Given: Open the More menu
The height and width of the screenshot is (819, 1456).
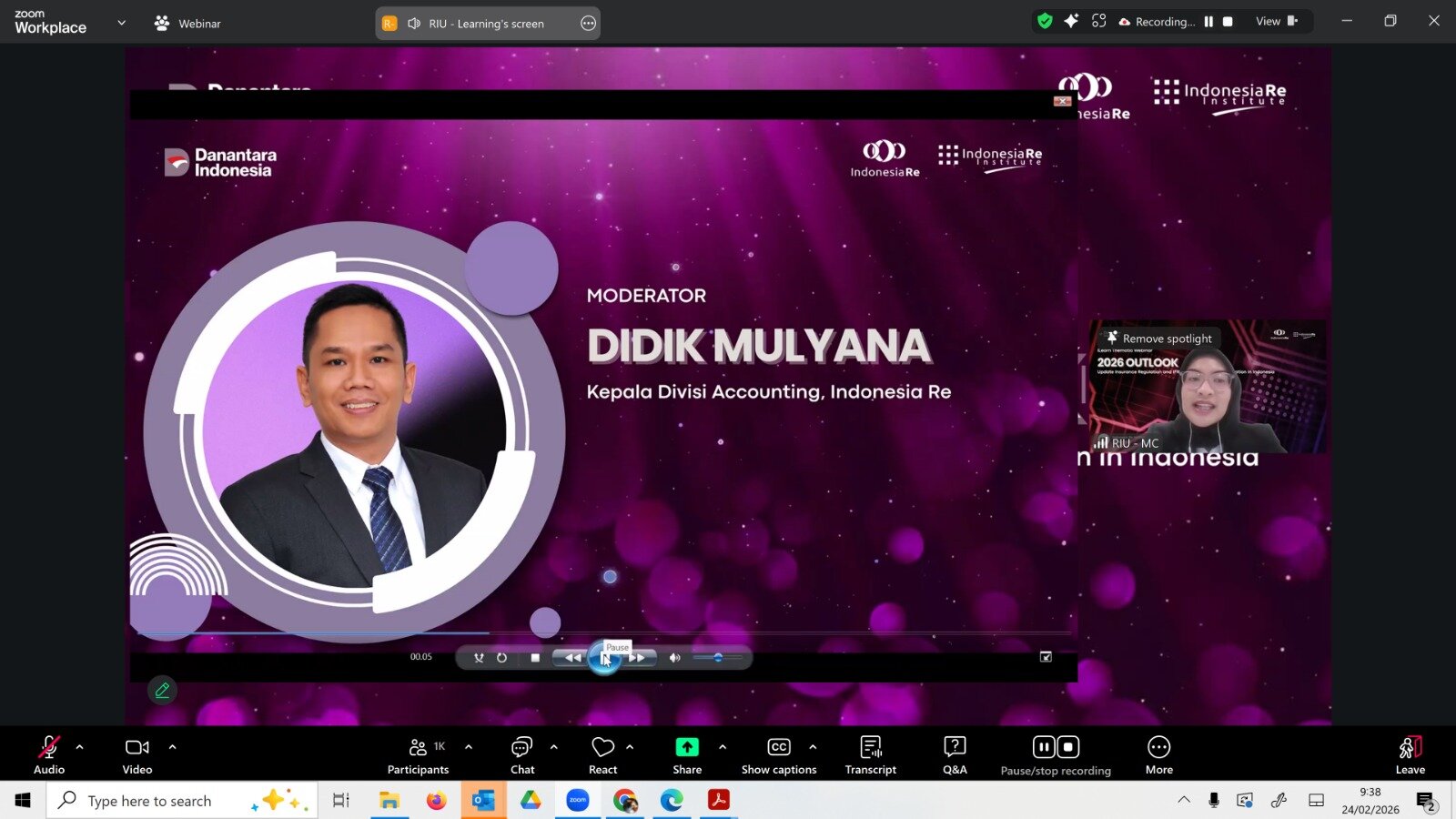Looking at the screenshot, I should tap(1158, 754).
